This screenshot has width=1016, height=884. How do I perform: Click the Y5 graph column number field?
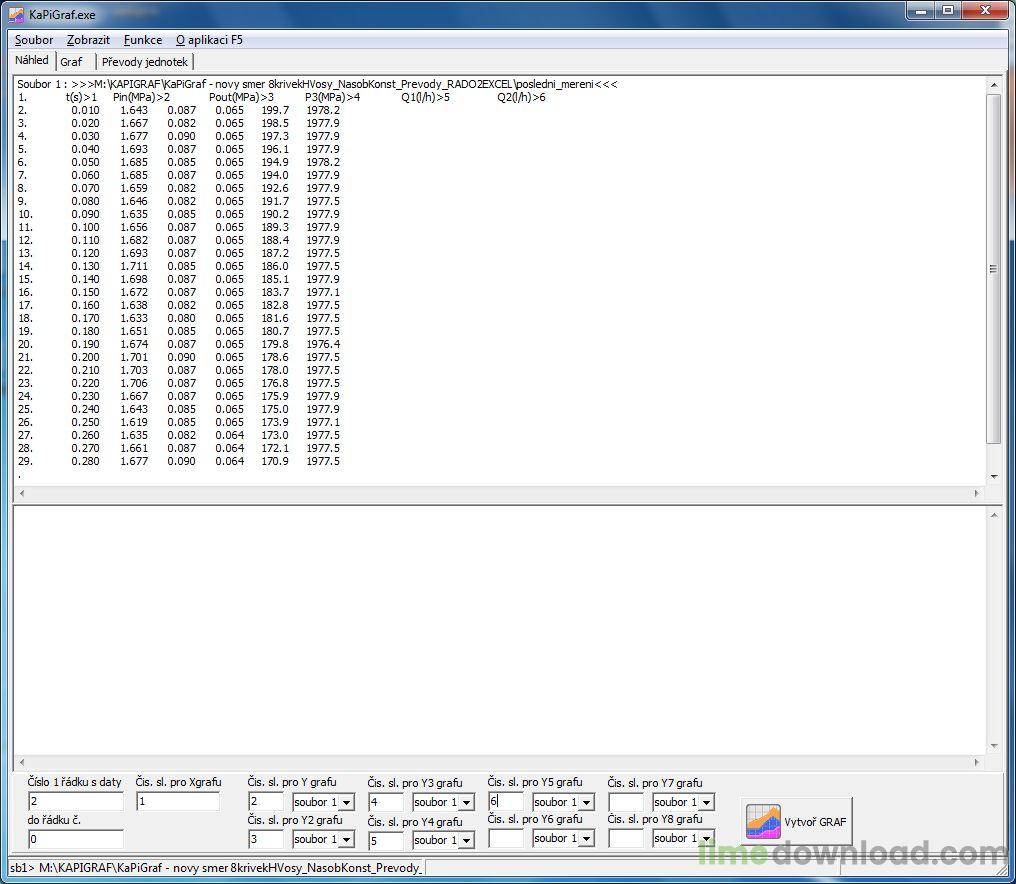coord(506,802)
